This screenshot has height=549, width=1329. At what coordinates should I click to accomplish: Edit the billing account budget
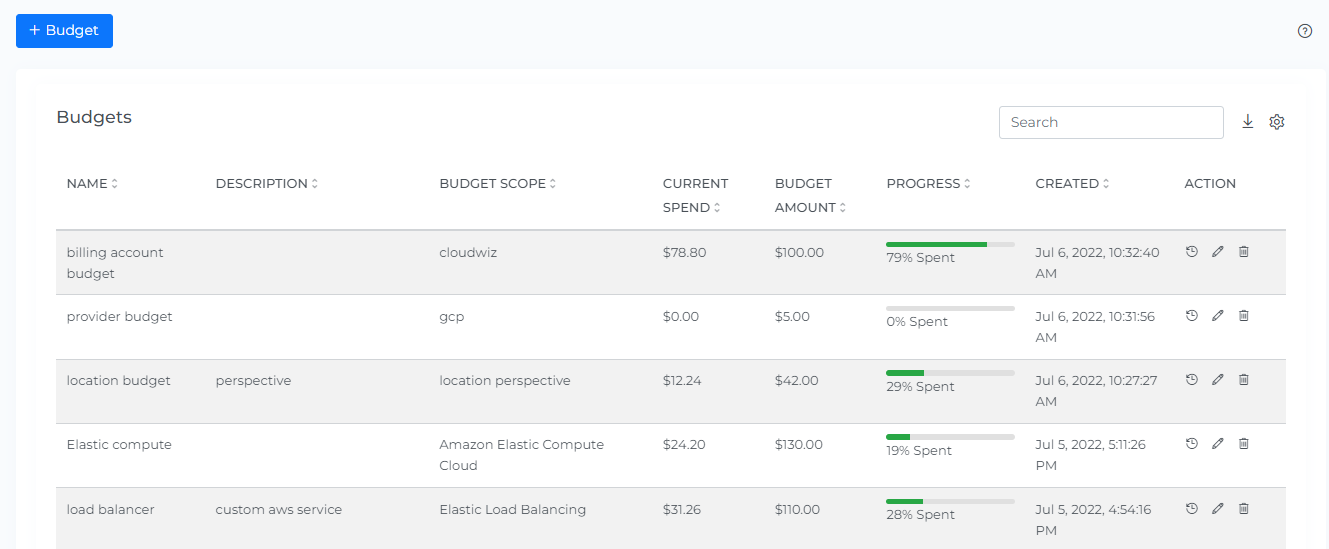point(1217,252)
